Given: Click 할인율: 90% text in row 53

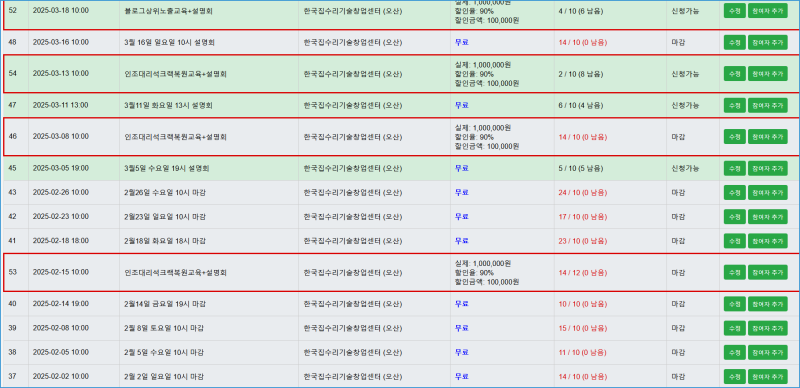Looking at the screenshot, I should [474, 273].
